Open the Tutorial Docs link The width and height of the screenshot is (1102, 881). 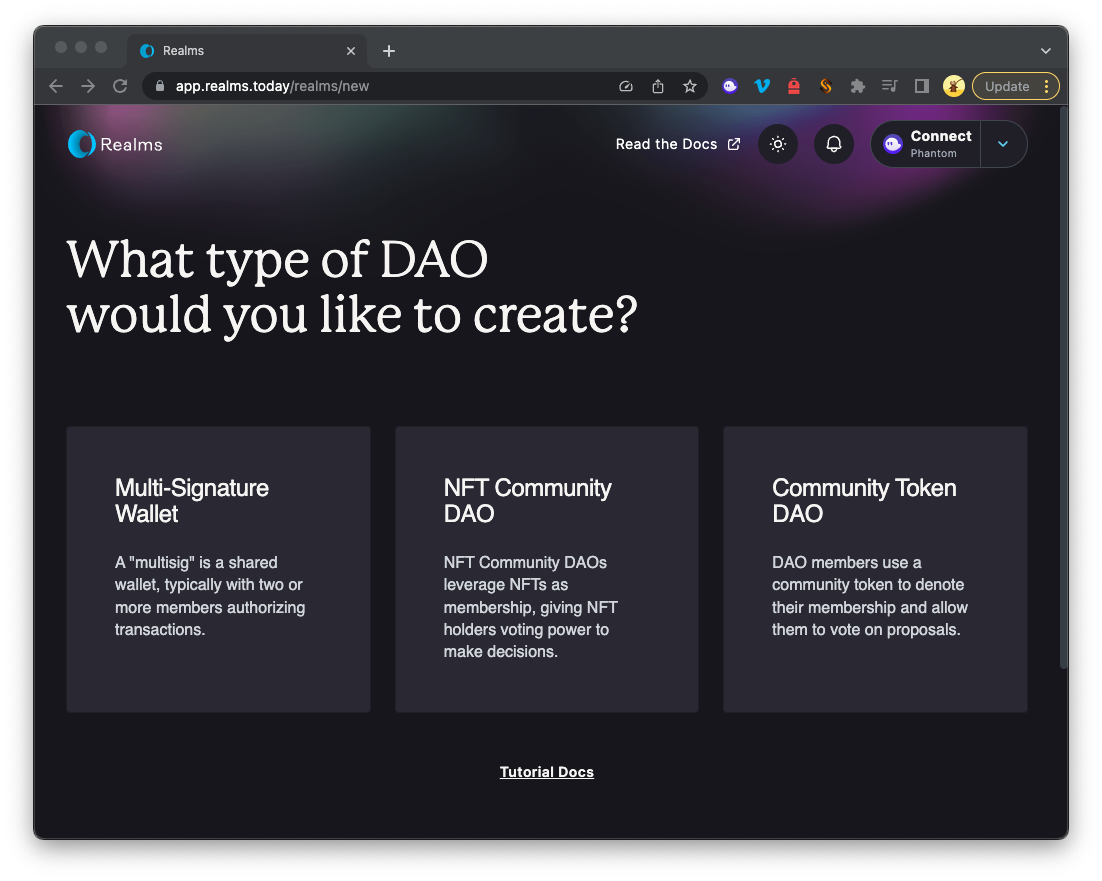(x=547, y=772)
